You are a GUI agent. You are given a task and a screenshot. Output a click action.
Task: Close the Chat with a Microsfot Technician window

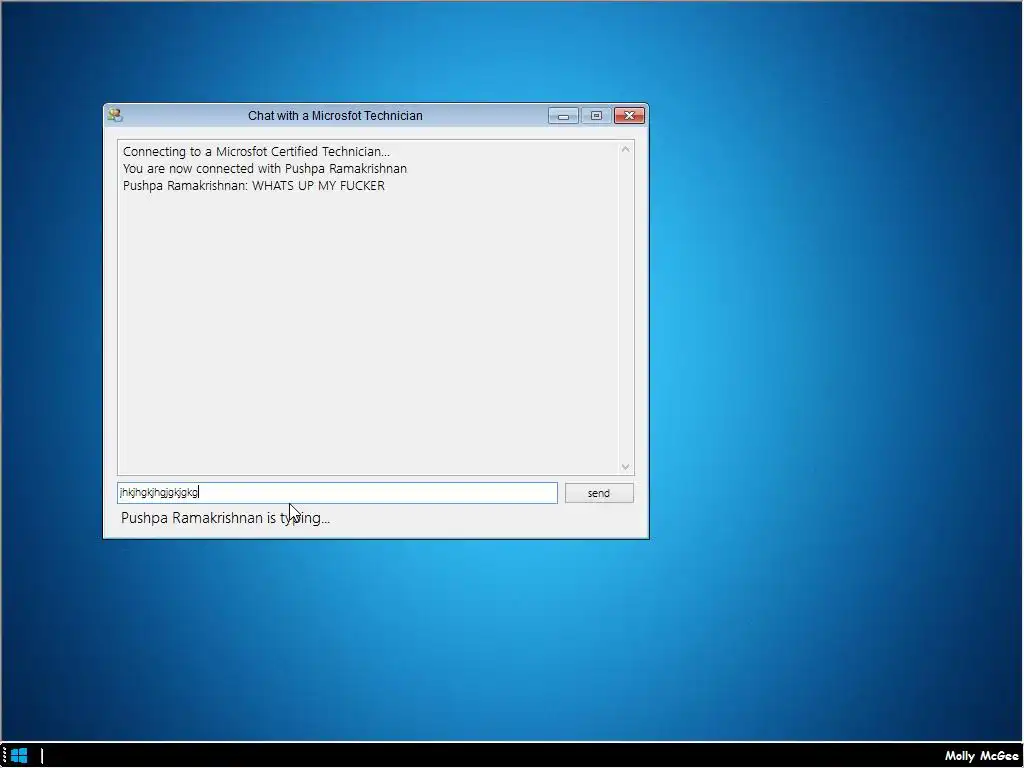[630, 116]
